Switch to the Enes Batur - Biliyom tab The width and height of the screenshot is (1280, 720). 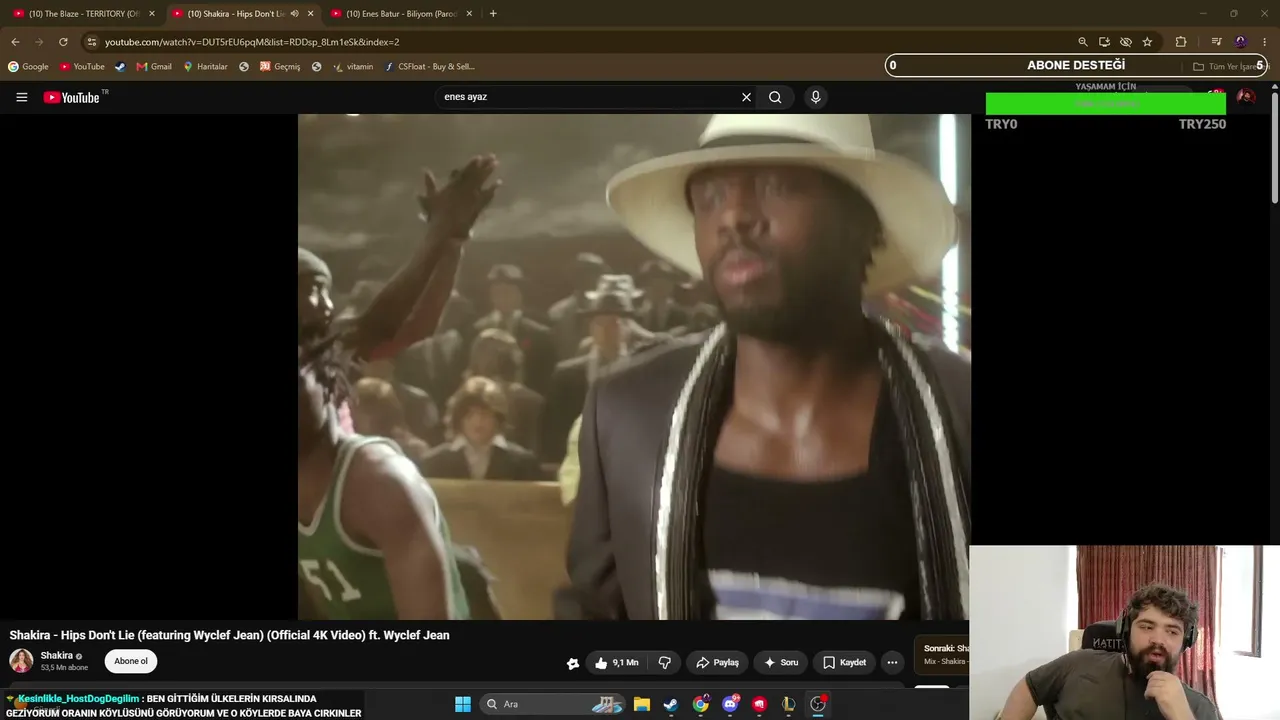click(401, 14)
